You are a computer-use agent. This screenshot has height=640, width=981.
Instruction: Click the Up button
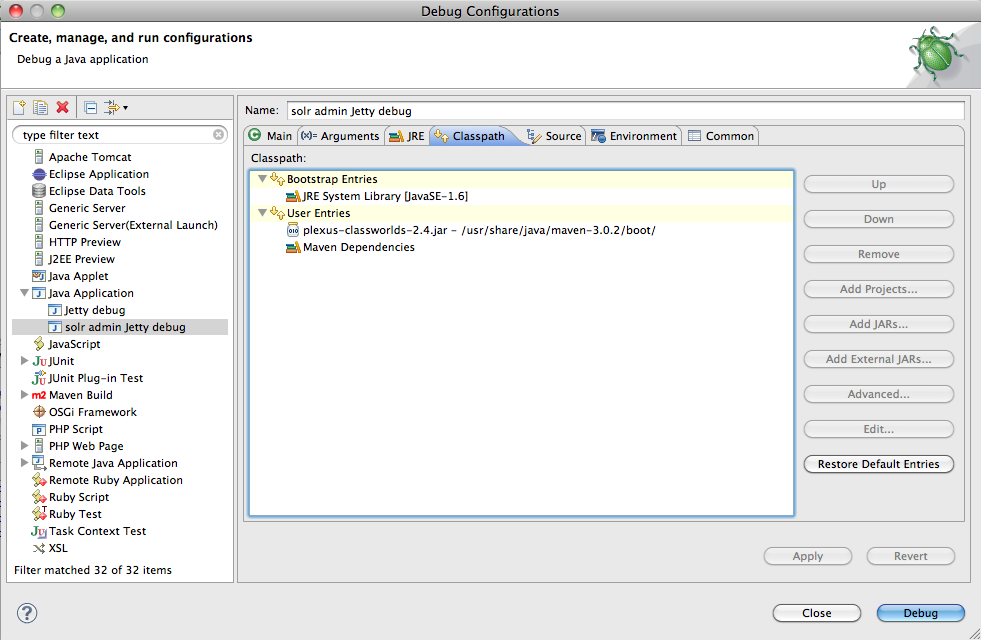878,184
